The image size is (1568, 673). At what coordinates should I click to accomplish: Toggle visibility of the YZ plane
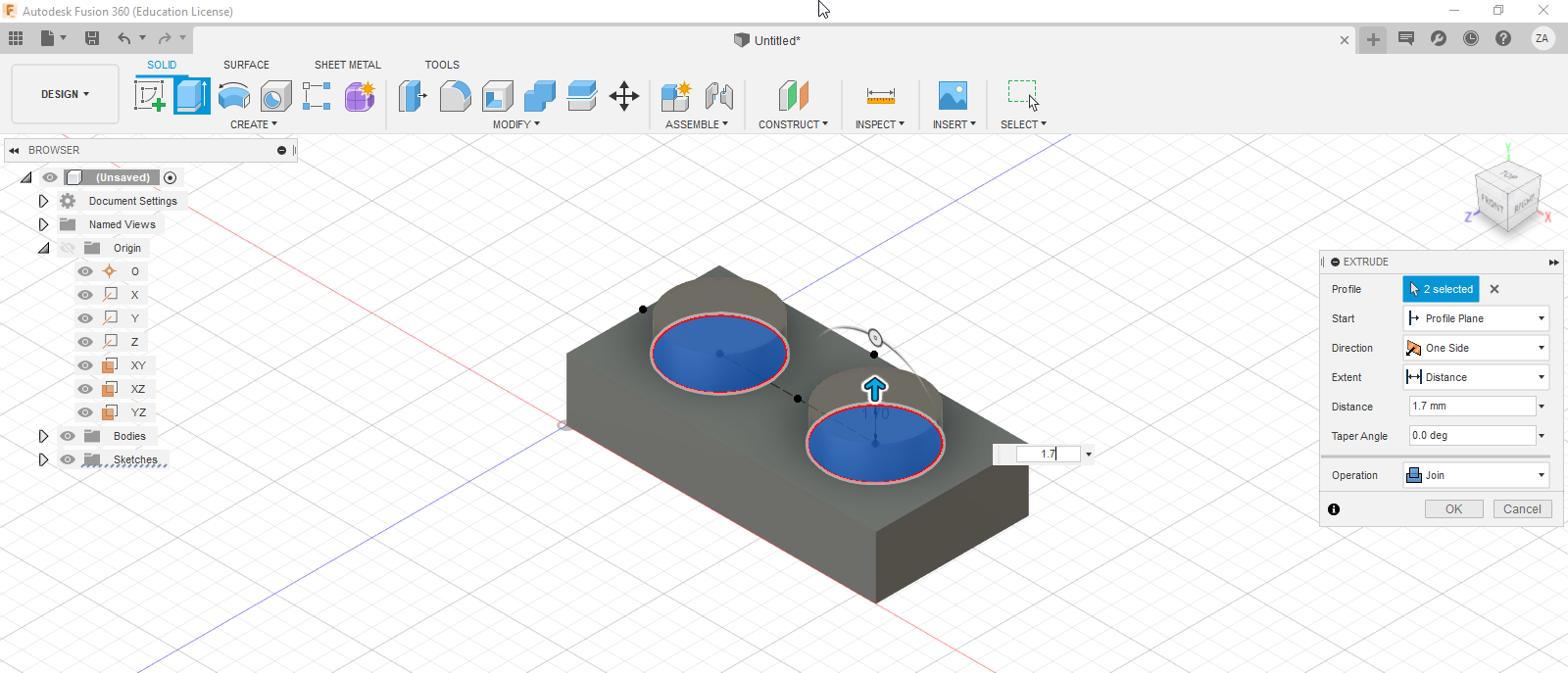point(85,412)
